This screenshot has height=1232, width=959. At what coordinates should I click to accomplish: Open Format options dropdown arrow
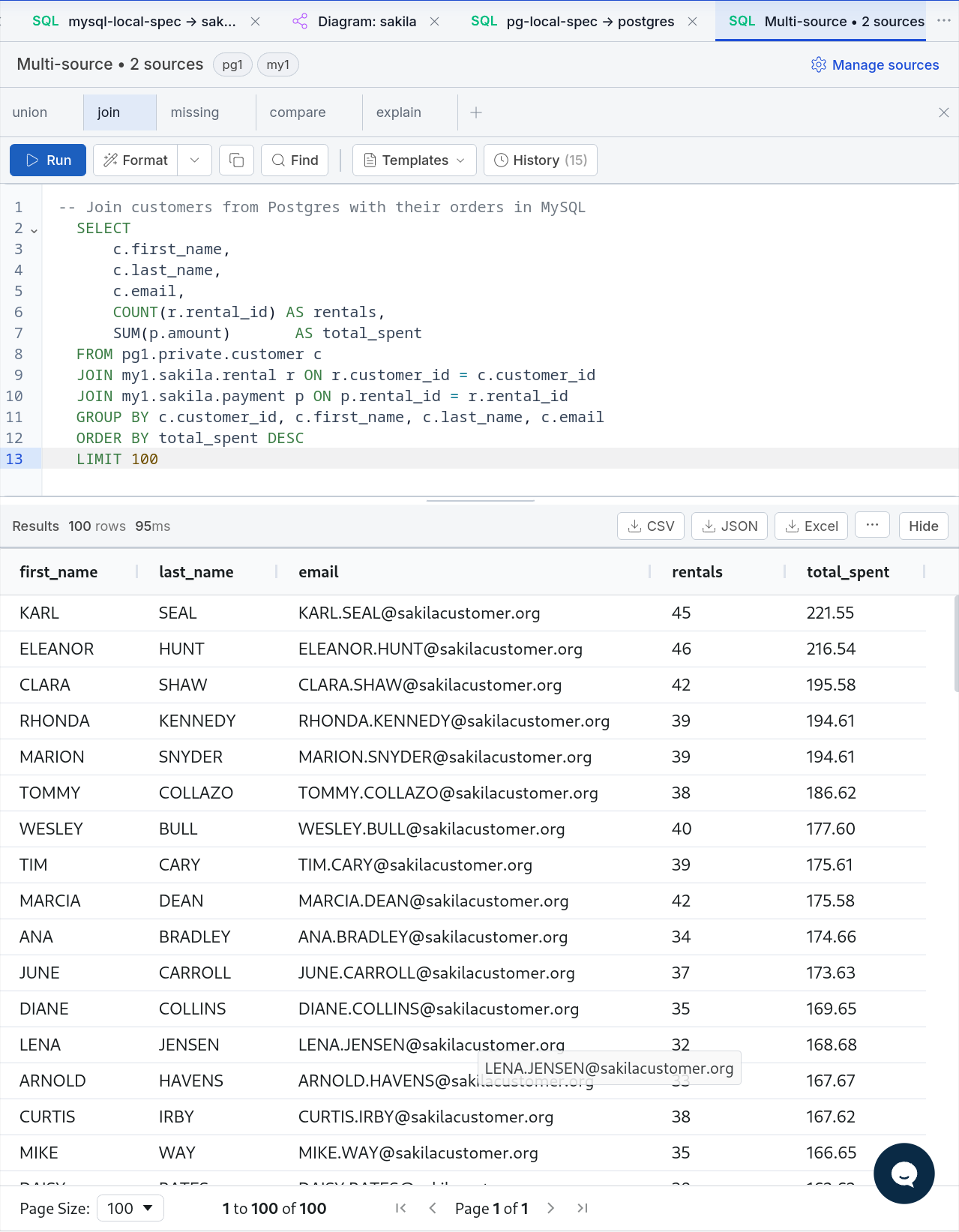[x=195, y=160]
